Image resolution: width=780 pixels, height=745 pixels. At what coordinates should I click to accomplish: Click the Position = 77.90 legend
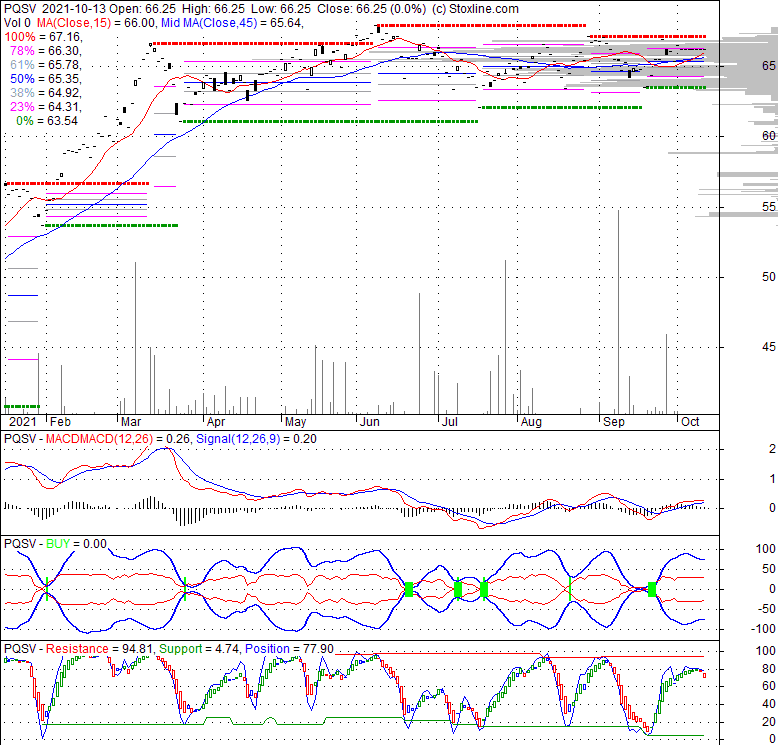pyautogui.click(x=289, y=649)
